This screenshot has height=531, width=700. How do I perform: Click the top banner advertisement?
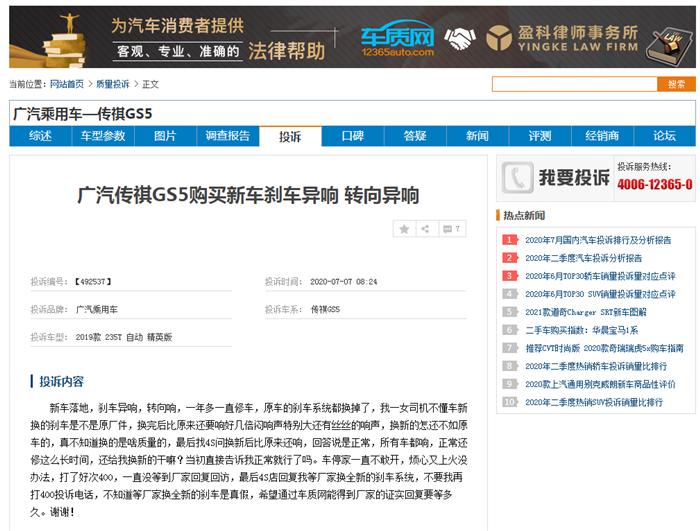tap(352, 37)
